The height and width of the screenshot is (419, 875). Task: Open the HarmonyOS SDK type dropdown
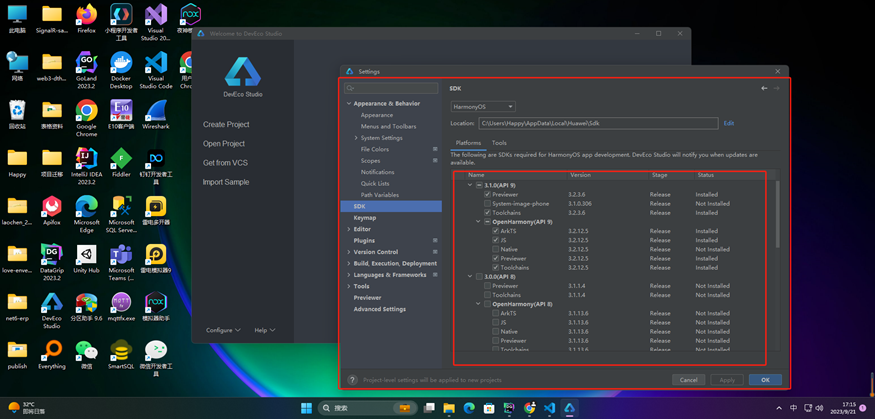(x=483, y=107)
